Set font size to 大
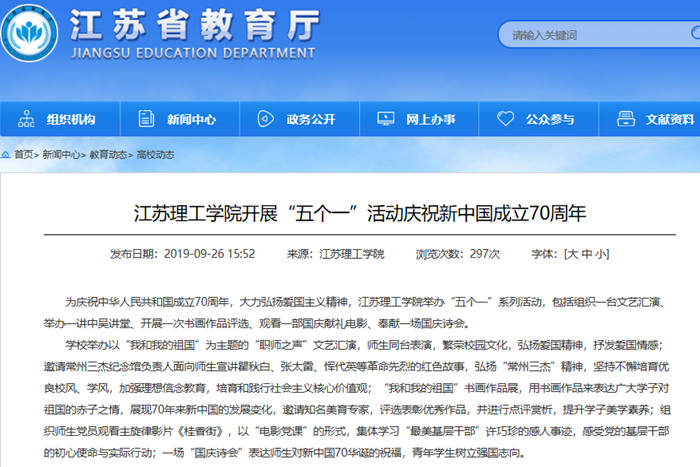Viewport: 700px width, 467px height. tap(574, 254)
